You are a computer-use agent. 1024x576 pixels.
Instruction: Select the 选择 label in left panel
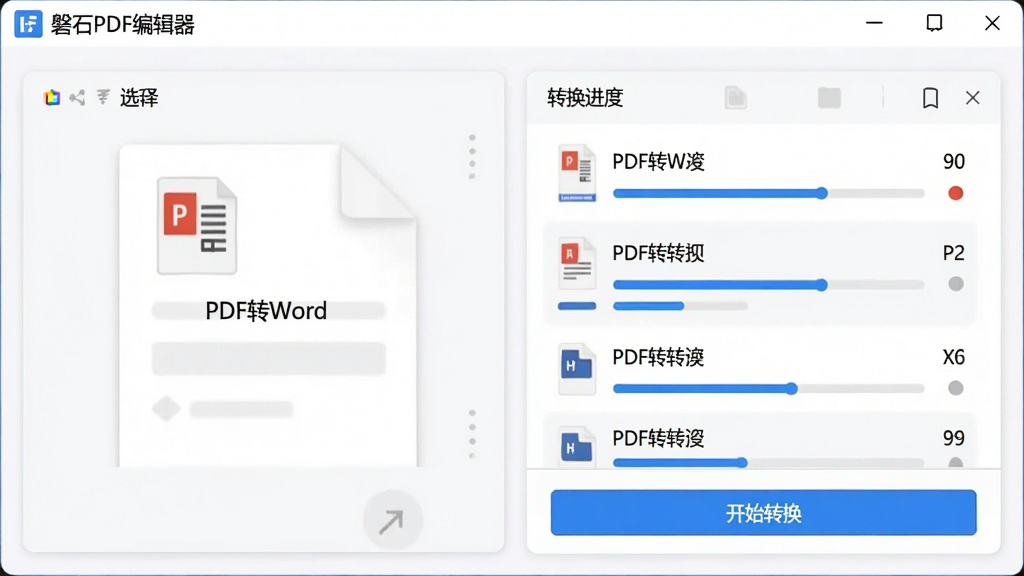point(139,98)
